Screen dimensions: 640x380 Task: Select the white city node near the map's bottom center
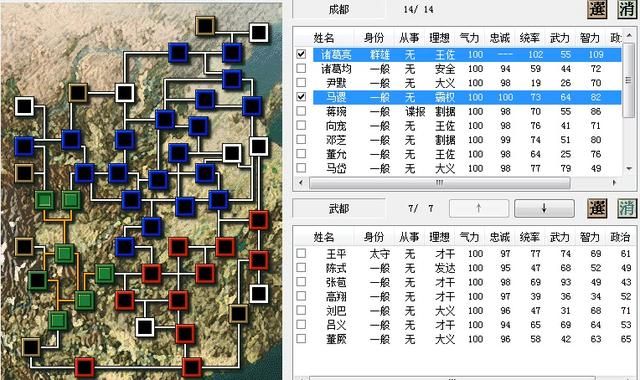pyautogui.click(x=144, y=327)
